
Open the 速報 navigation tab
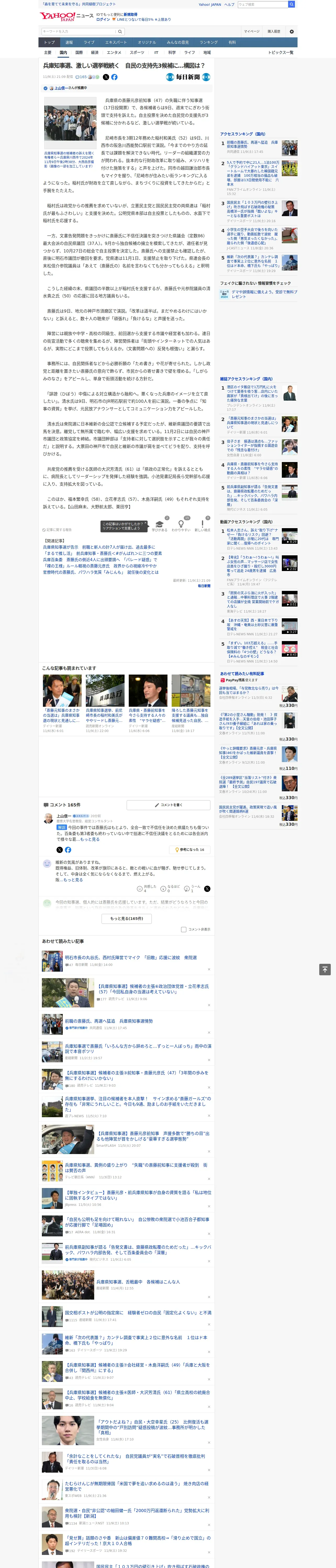pos(69,42)
